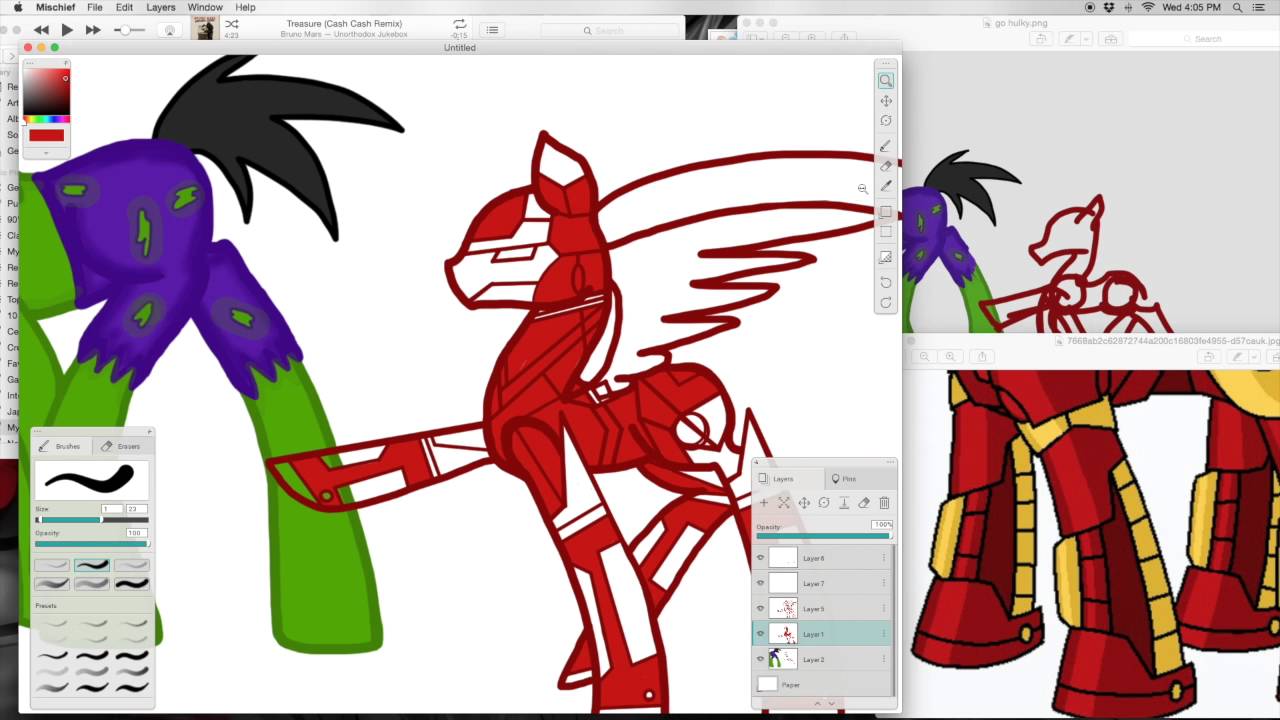1280x720 pixels.
Task: Click iTunes previous track button
Action: [x=41, y=30]
